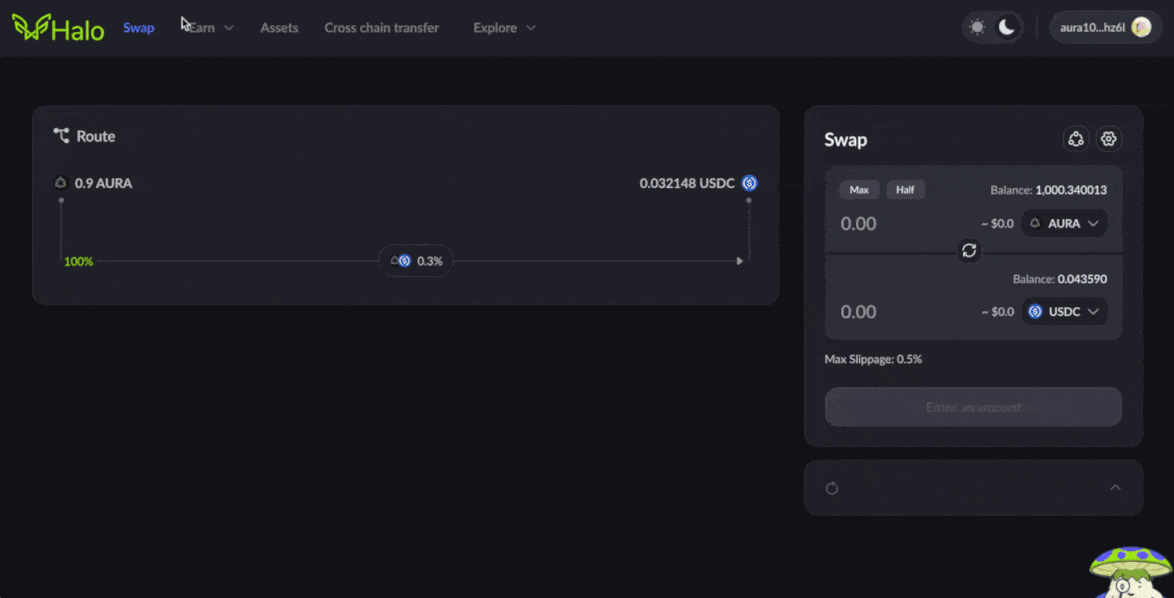
Task: Click the USDC token icon in Route
Action: pos(749,183)
